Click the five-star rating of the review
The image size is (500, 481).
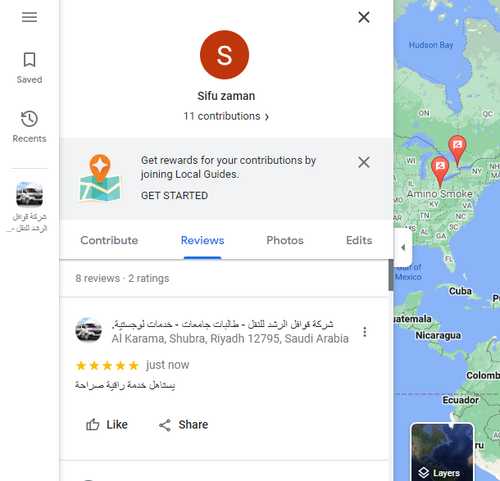pos(107,366)
